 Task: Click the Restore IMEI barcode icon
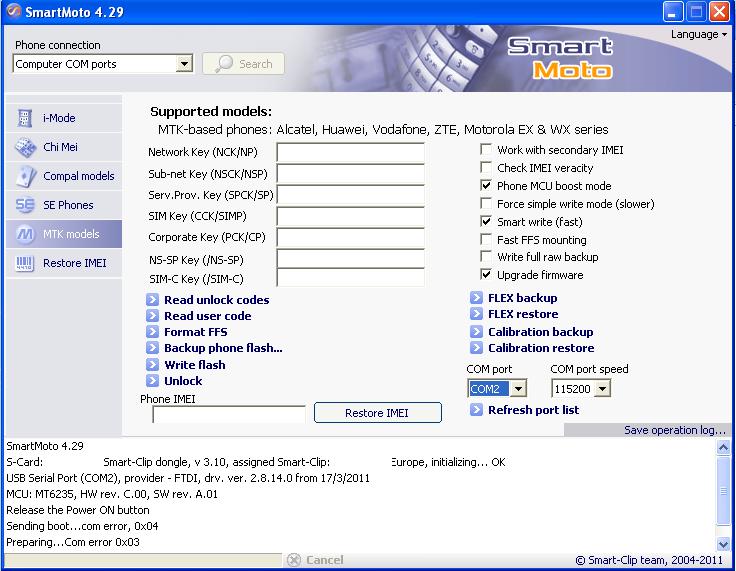click(x=25, y=263)
